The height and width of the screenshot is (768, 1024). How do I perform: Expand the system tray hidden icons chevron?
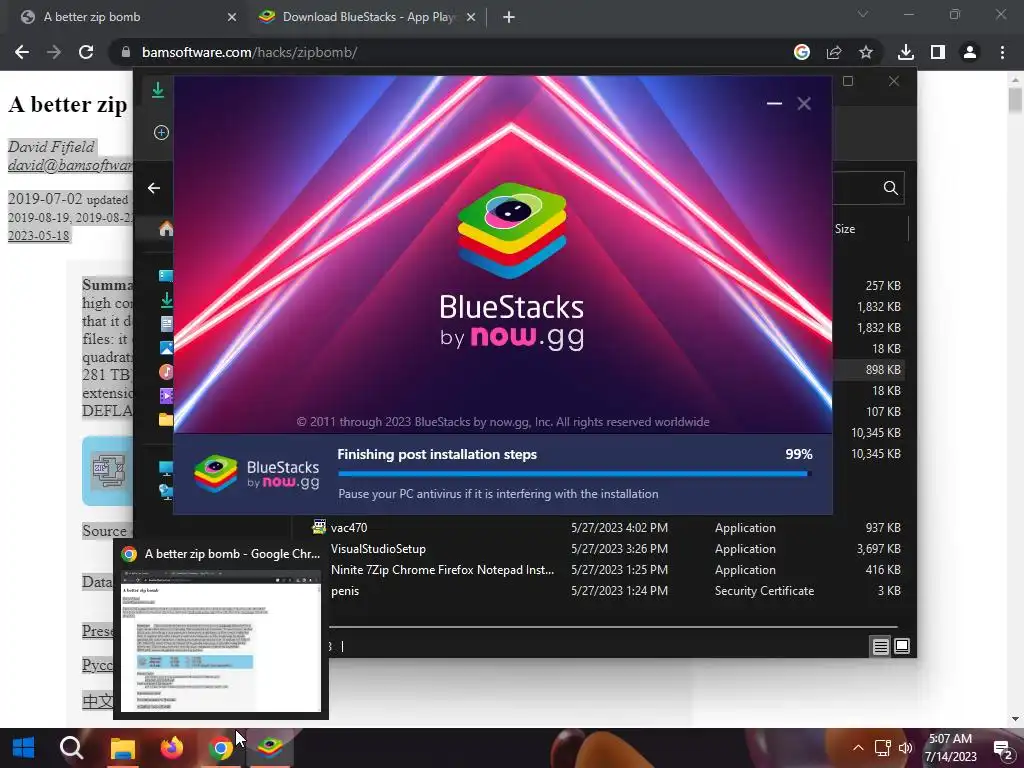[x=858, y=748]
